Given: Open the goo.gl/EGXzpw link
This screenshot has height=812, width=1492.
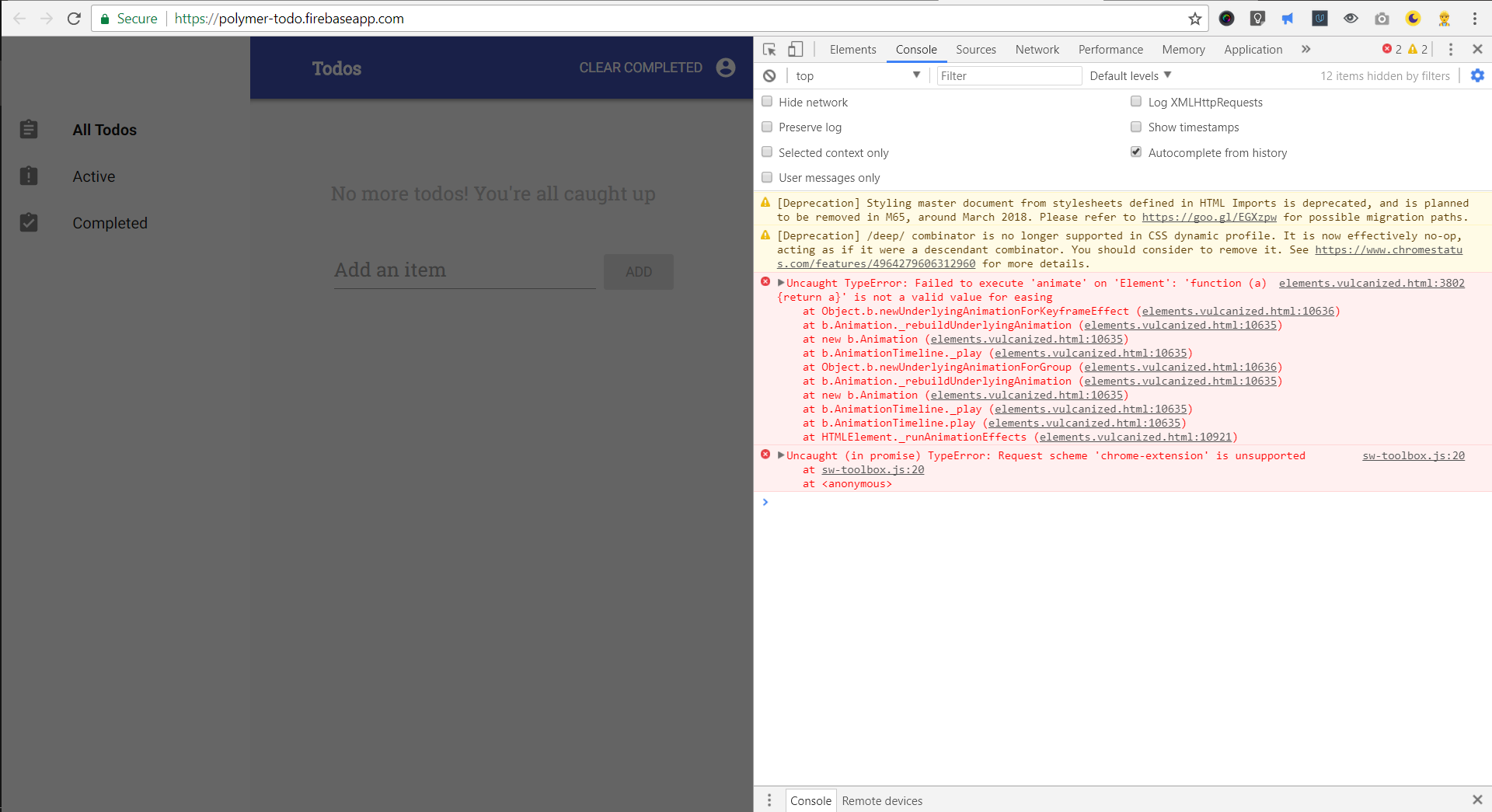Looking at the screenshot, I should tap(1209, 218).
